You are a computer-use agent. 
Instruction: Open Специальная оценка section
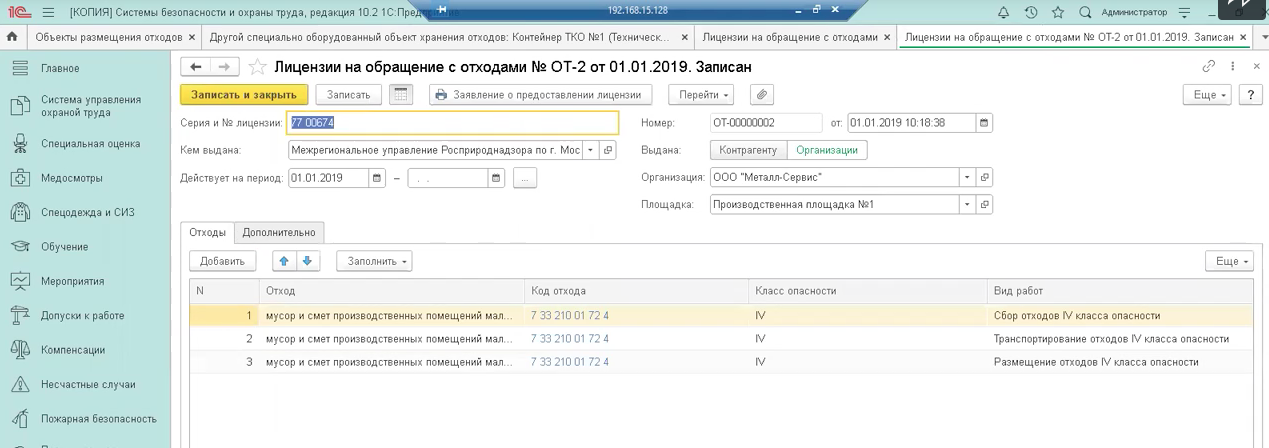tap(90, 144)
